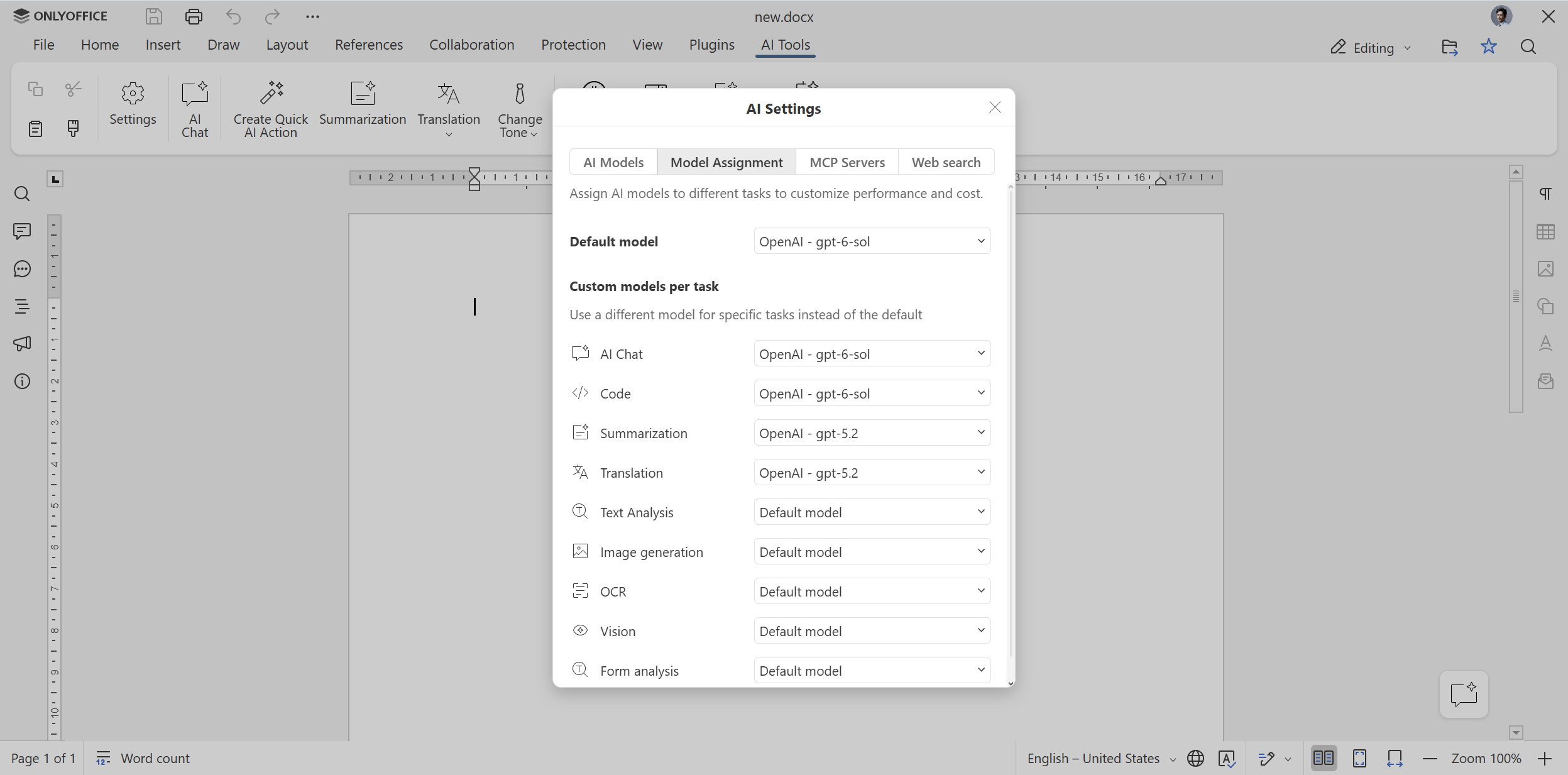Toggle the two-page view icon
Viewport: 1568px width, 775px height.
click(1324, 759)
